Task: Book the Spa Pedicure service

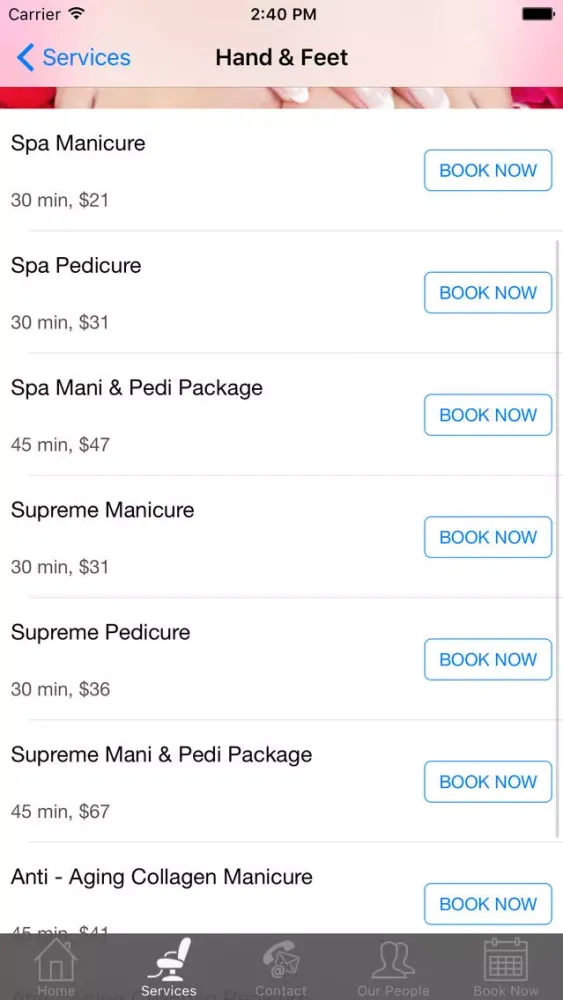Action: 488,293
